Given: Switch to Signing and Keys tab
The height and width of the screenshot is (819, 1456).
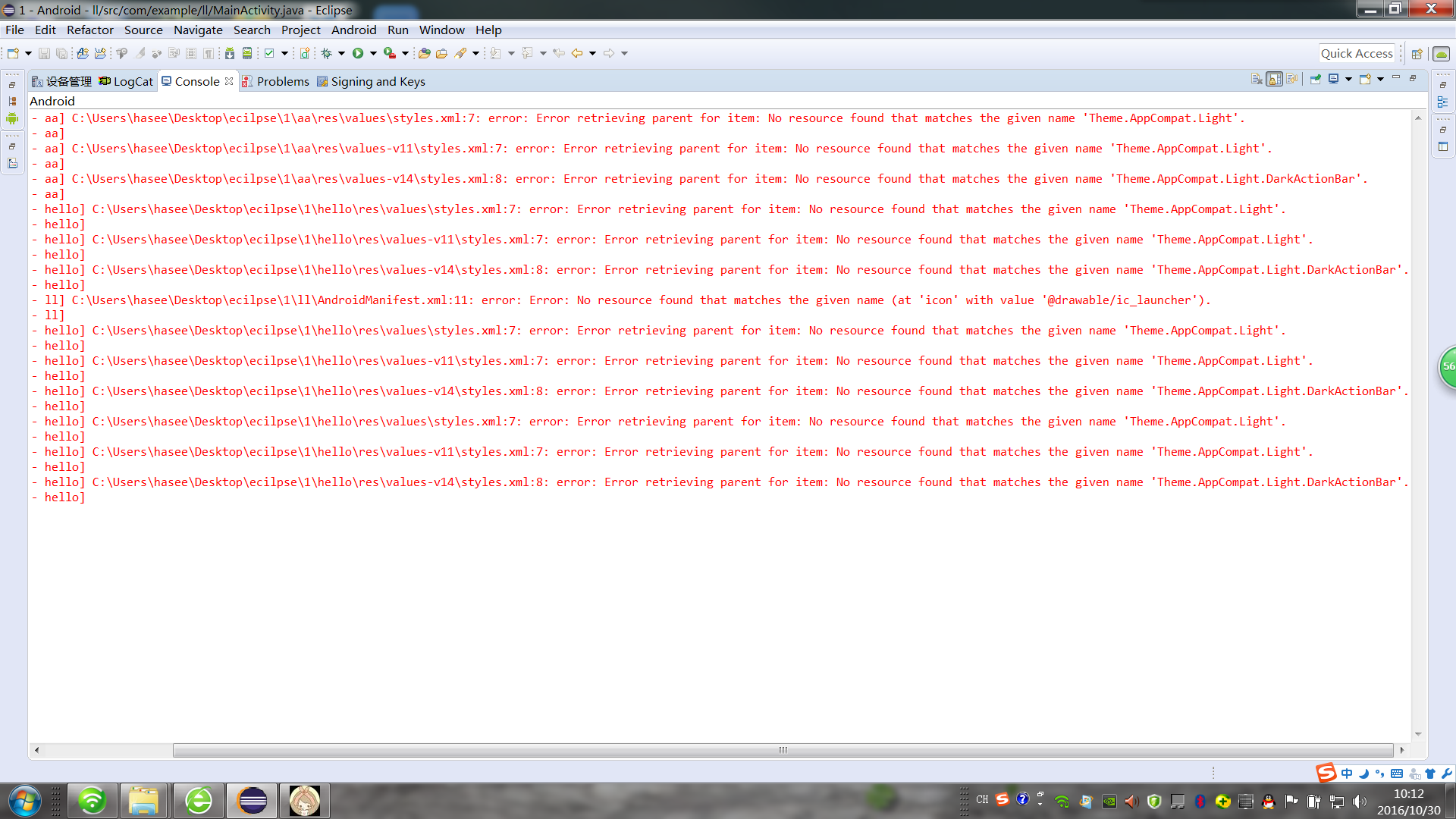Looking at the screenshot, I should pos(371,81).
